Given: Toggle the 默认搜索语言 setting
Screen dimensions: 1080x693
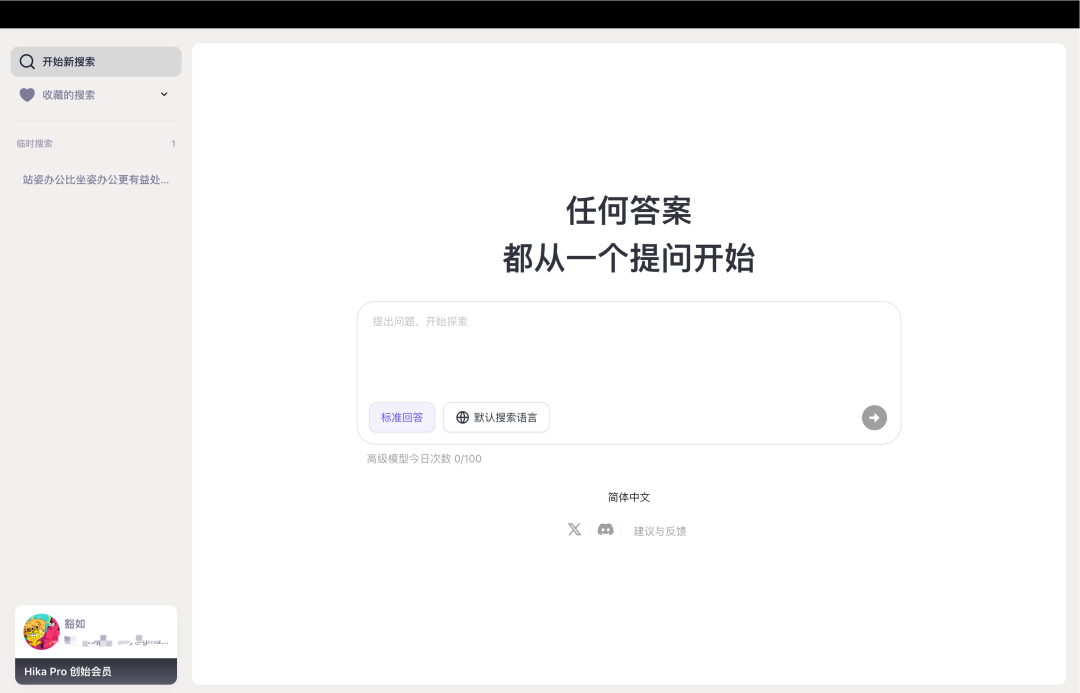Looking at the screenshot, I should click(496, 417).
